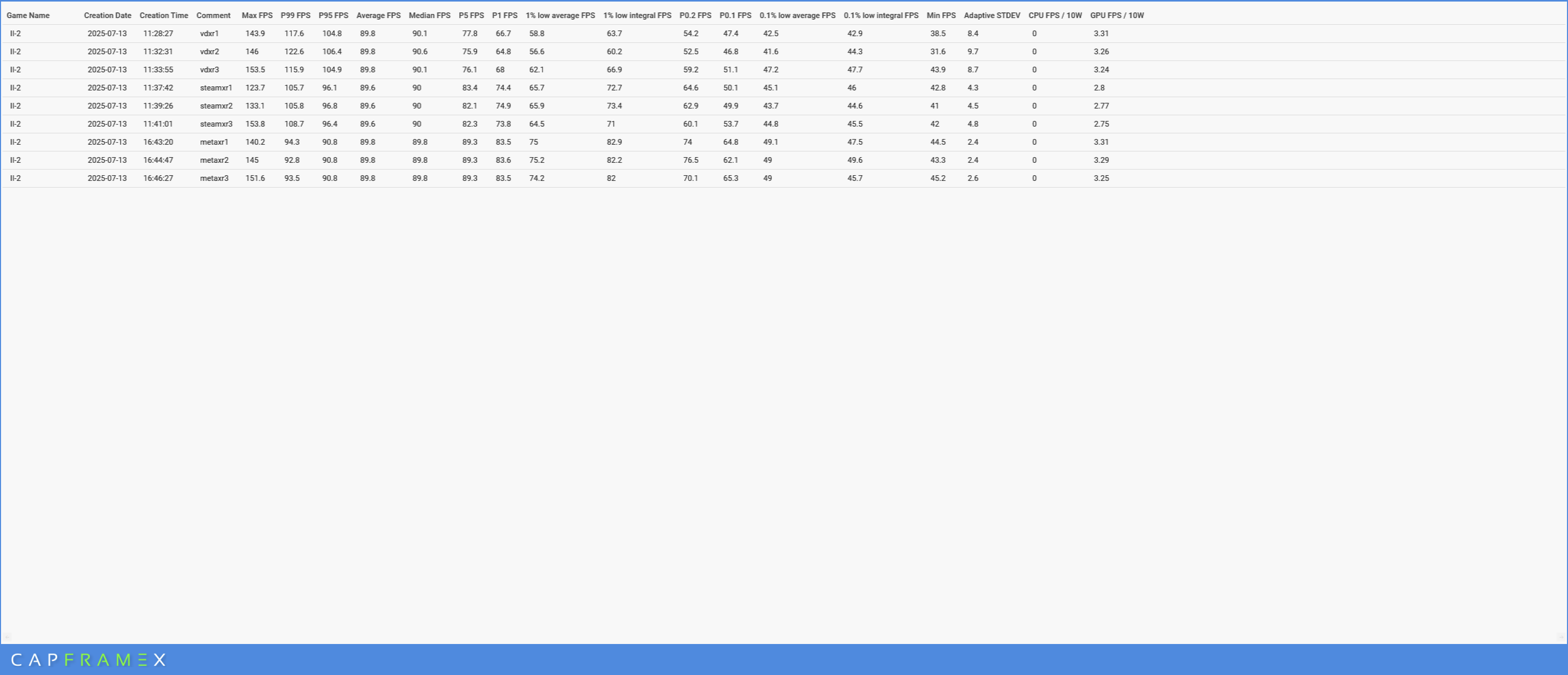Click P0.1 FPS value 65.3
The width and height of the screenshot is (1568, 675).
[x=731, y=178]
